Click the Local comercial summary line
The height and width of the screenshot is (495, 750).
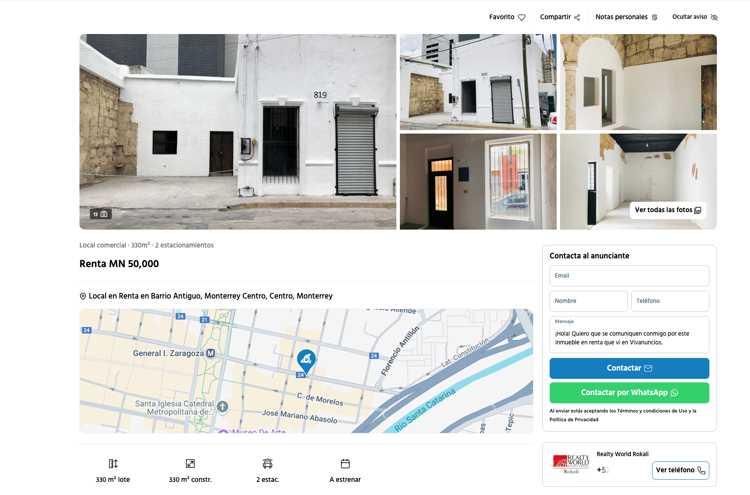pyautogui.click(x=146, y=245)
